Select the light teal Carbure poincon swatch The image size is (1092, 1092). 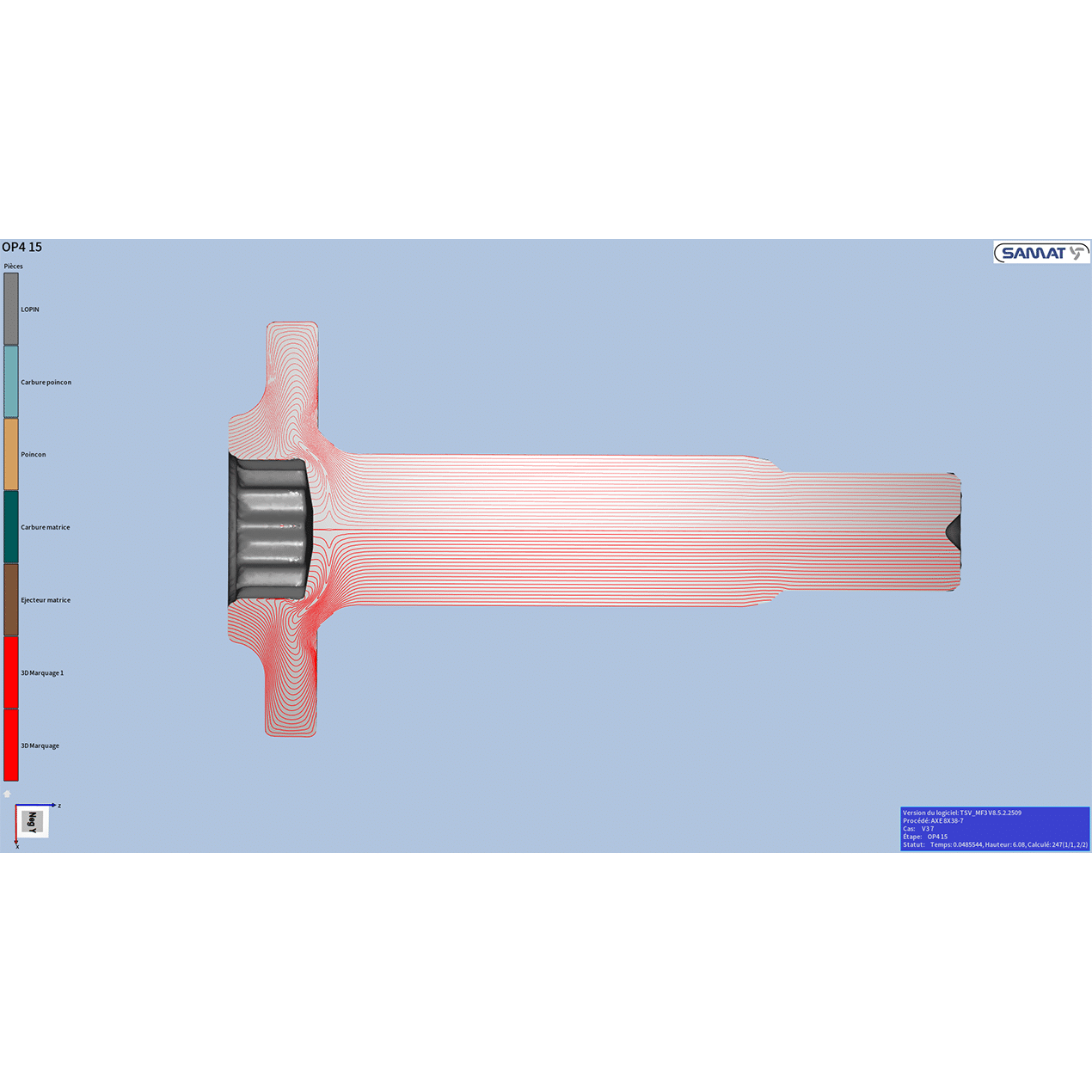[x=11, y=382]
